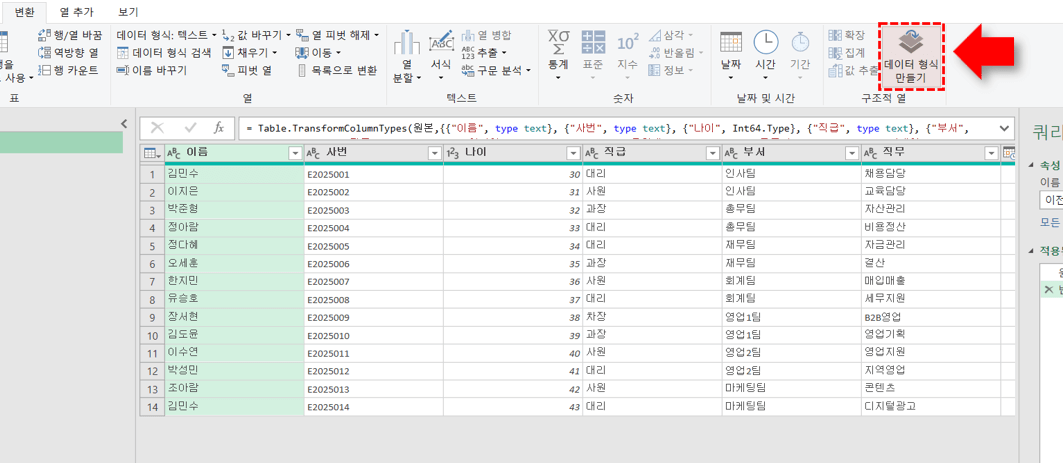The height and width of the screenshot is (463, 1063).
Task: Switch to the 열 추가 tab
Action: (78, 11)
